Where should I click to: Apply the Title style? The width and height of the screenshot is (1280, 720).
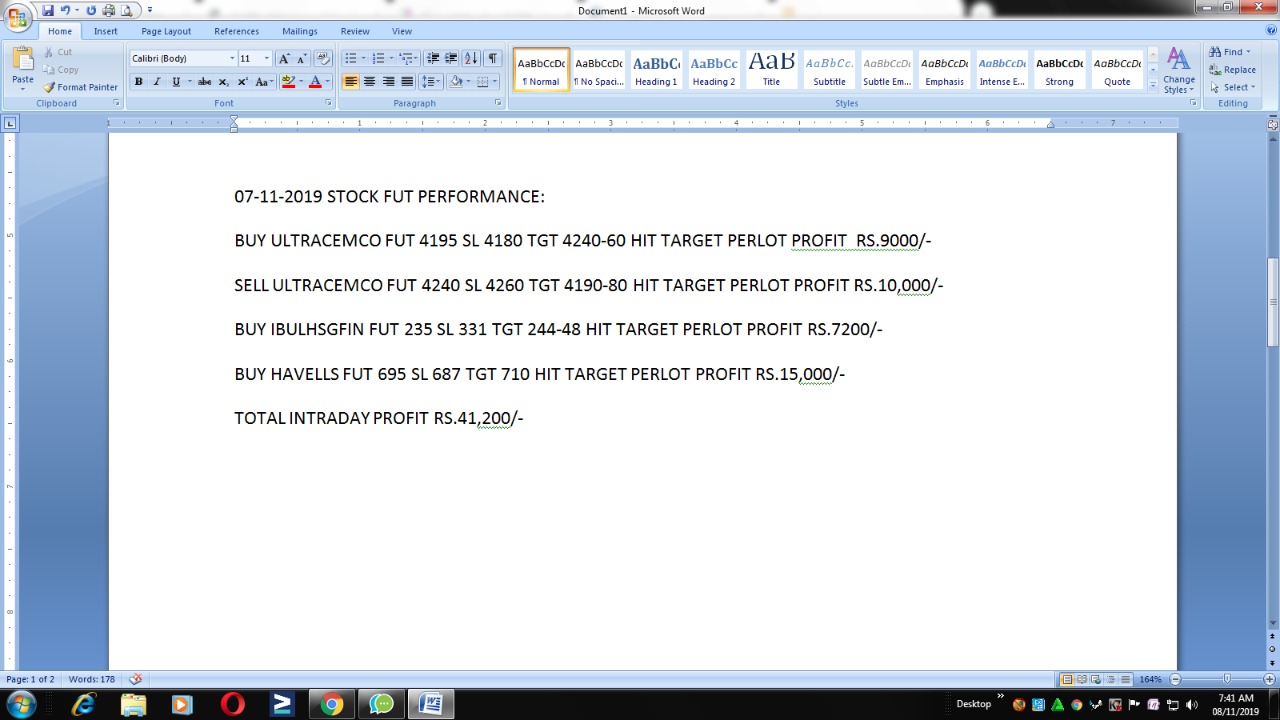pyautogui.click(x=771, y=70)
